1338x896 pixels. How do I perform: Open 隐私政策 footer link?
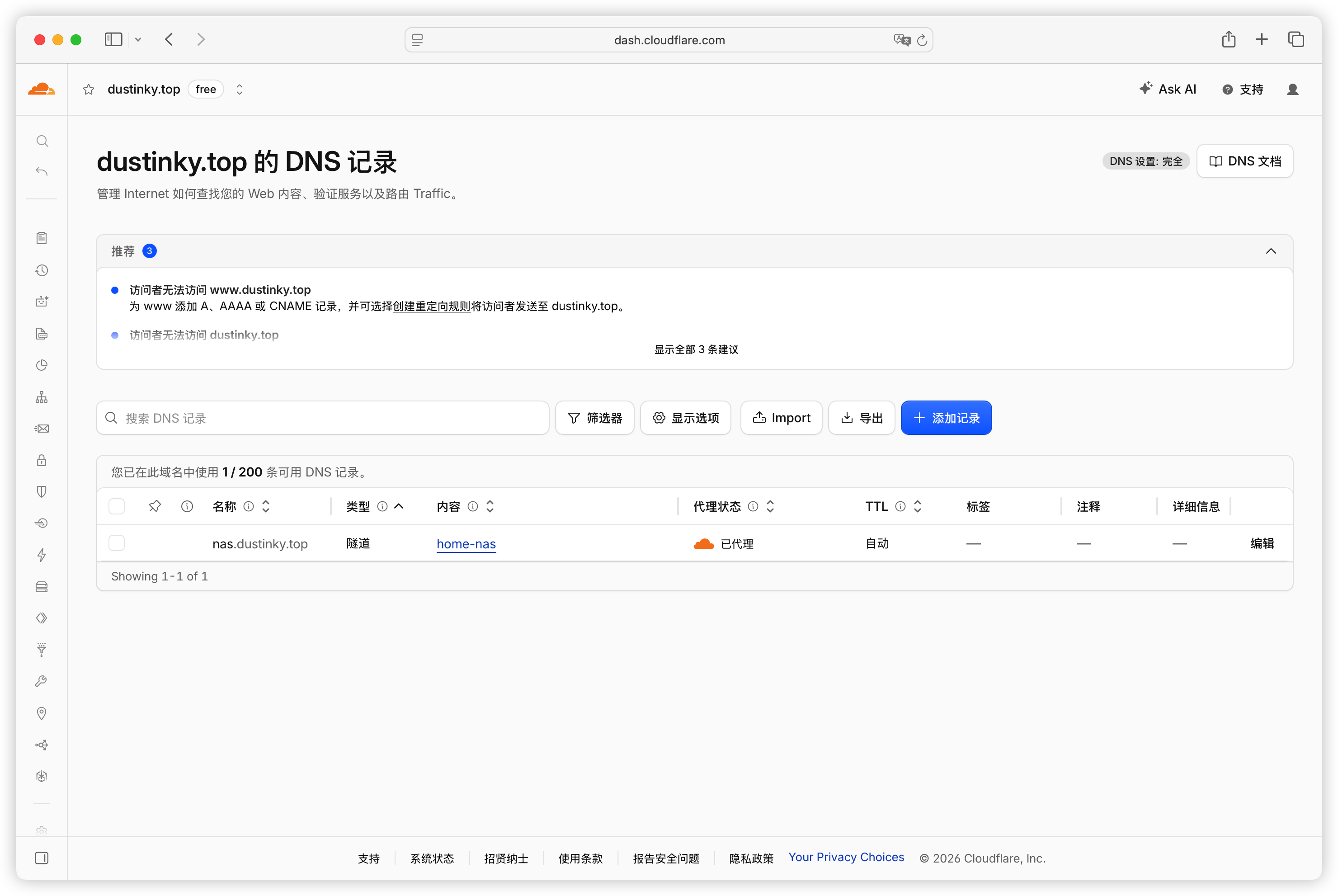point(751,858)
